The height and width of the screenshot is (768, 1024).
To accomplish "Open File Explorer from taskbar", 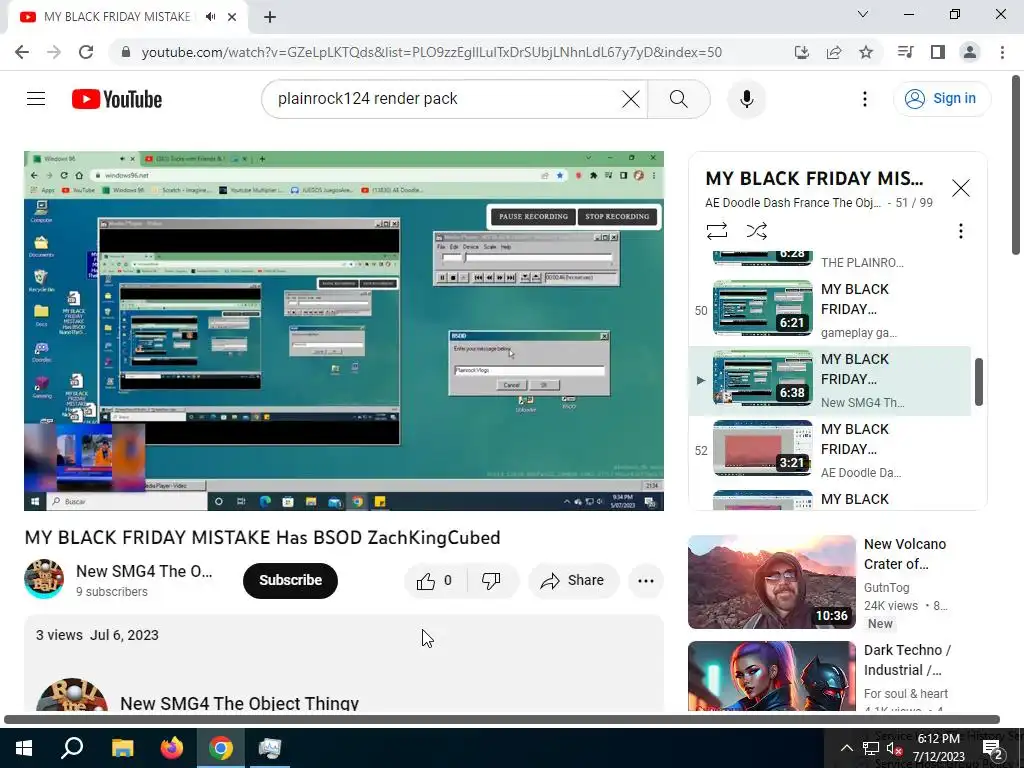I will click(x=122, y=748).
